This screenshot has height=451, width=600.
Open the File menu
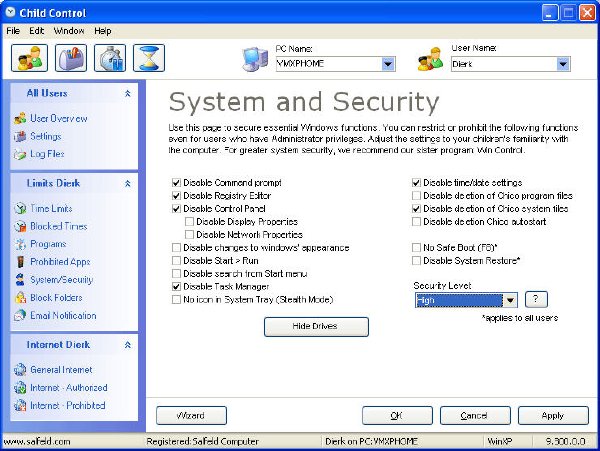click(13, 31)
